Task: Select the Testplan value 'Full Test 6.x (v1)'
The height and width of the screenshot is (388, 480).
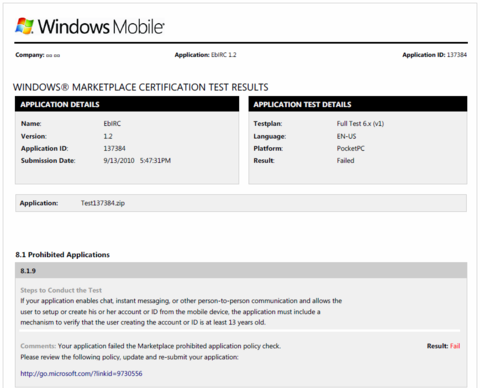Action: [x=360, y=124]
